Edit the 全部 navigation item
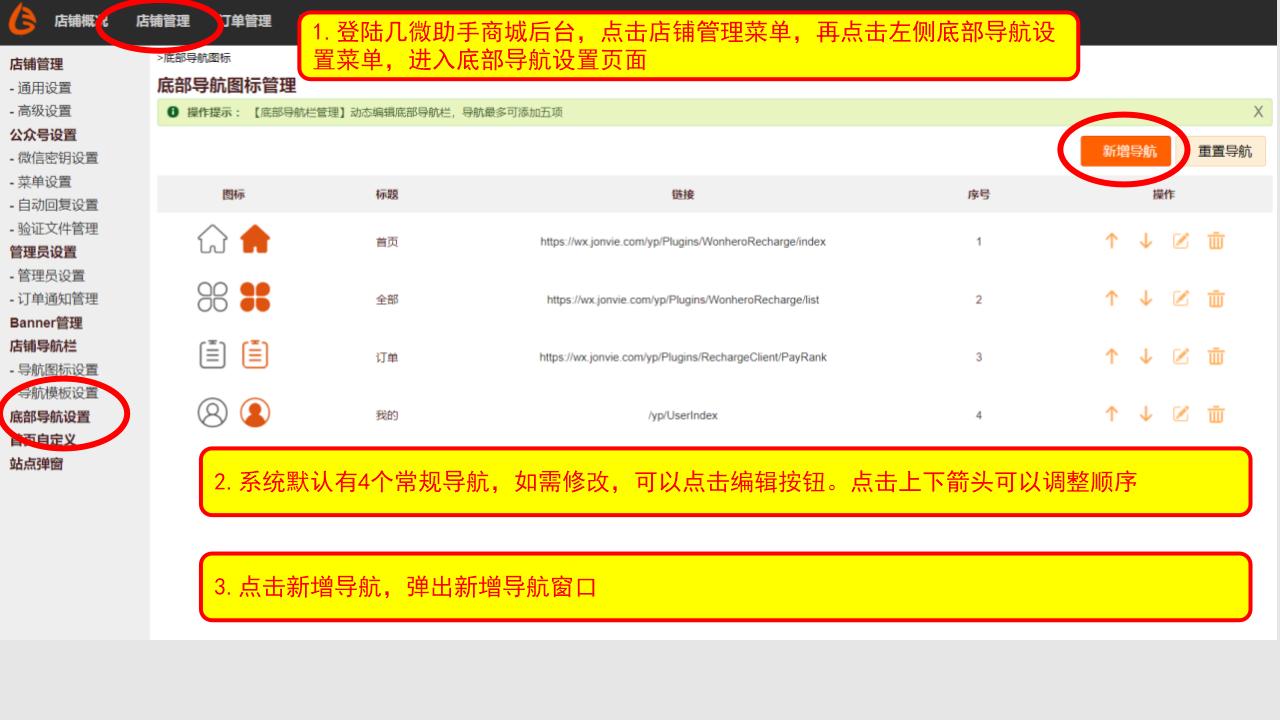1280x720 pixels. pos(1181,299)
